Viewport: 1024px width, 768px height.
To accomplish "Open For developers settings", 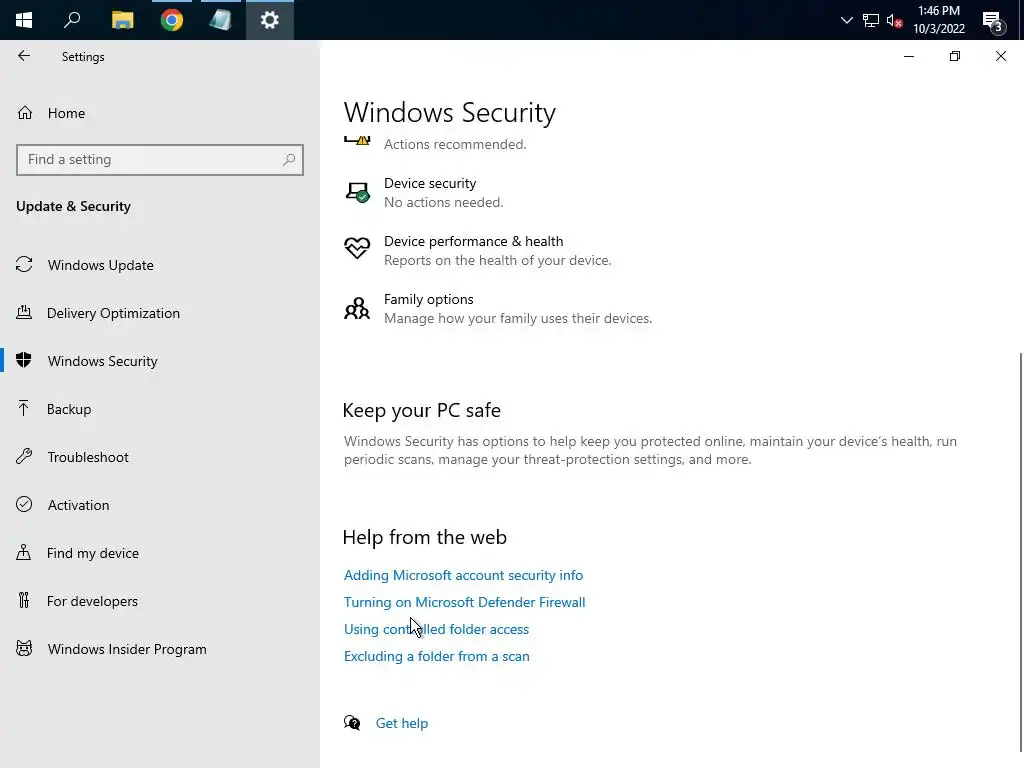I will tap(92, 601).
